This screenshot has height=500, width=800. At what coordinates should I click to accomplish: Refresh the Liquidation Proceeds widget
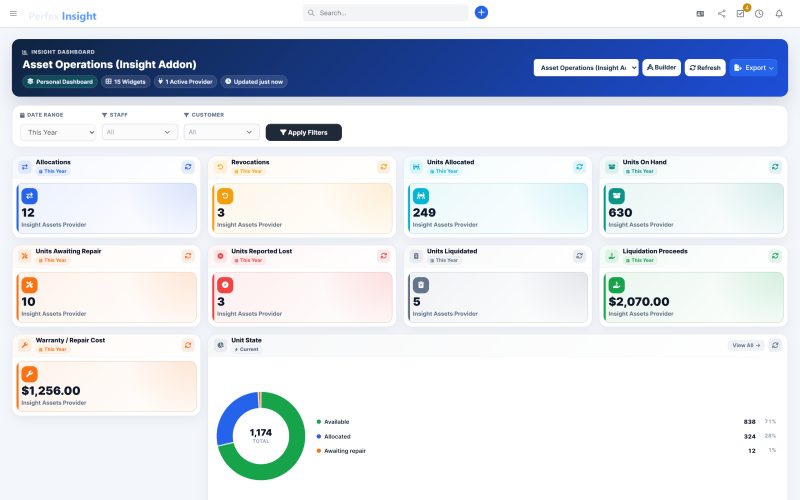pos(775,256)
